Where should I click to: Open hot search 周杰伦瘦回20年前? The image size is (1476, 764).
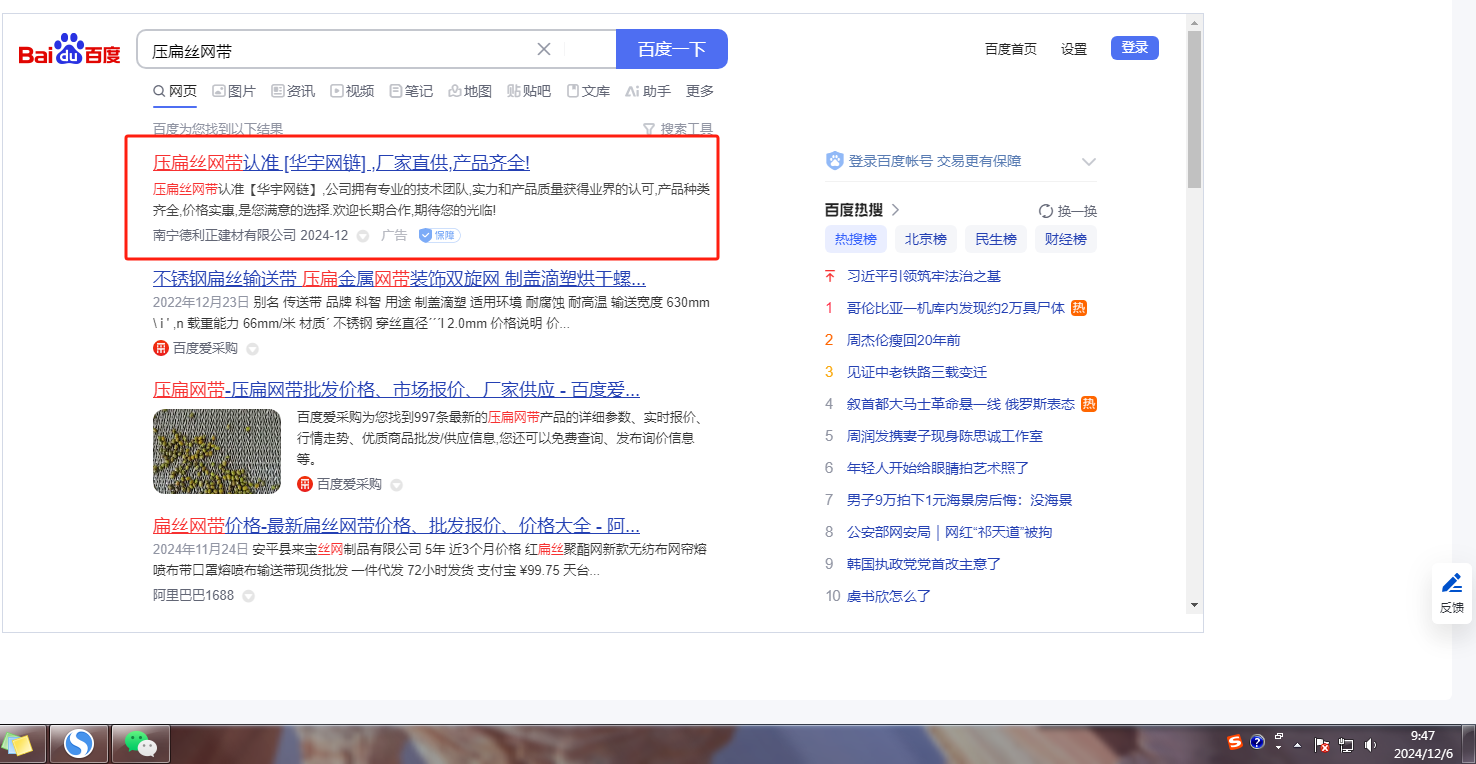click(x=904, y=340)
